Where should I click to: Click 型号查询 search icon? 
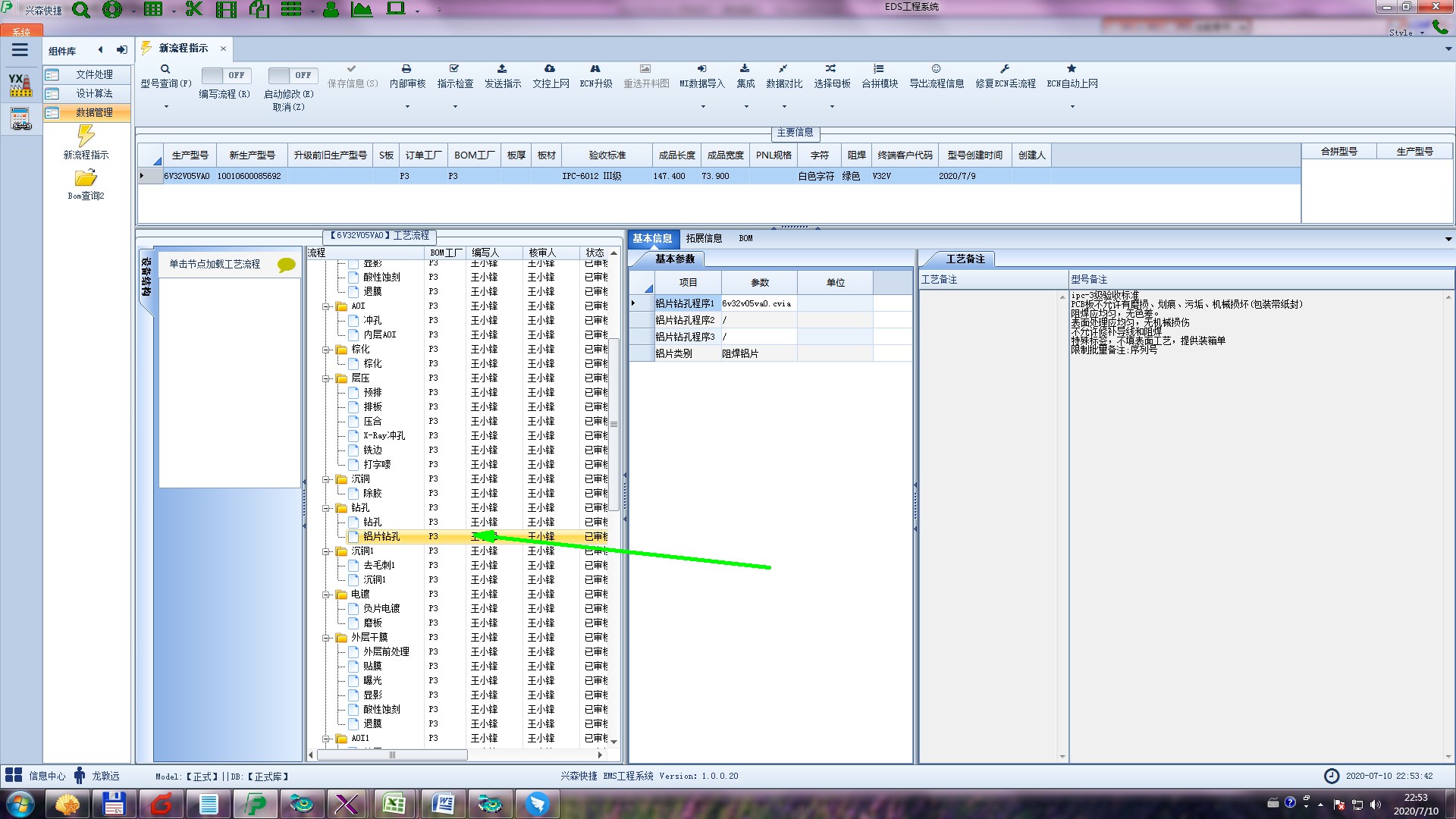coord(165,69)
